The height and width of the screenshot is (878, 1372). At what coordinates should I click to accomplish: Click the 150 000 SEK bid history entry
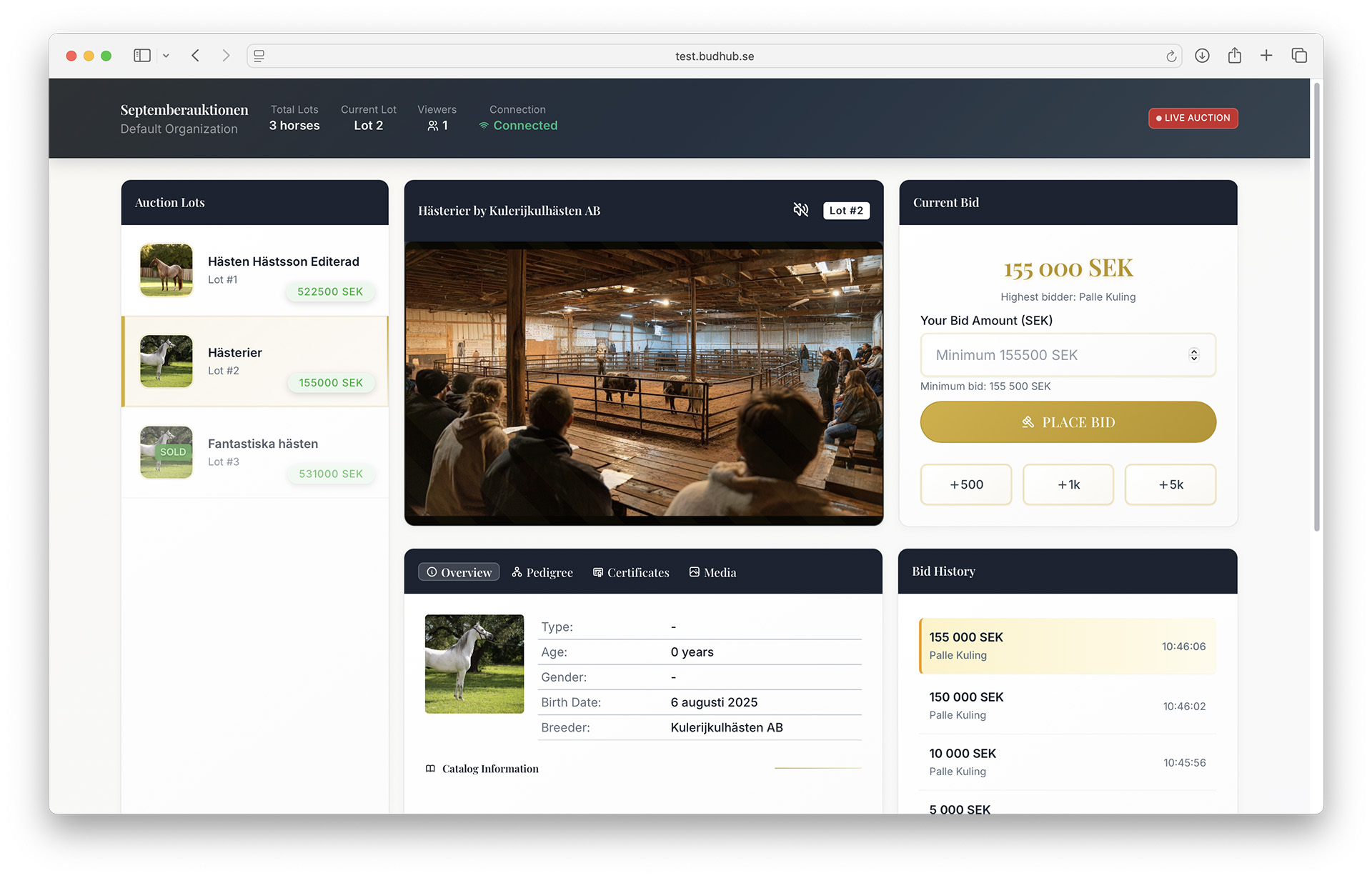click(x=1068, y=705)
